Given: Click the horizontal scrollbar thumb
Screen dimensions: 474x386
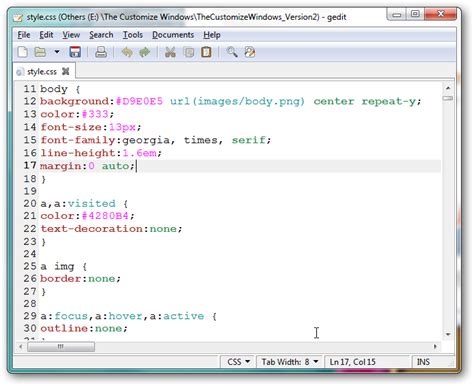Looking at the screenshot, I should pos(61,347).
